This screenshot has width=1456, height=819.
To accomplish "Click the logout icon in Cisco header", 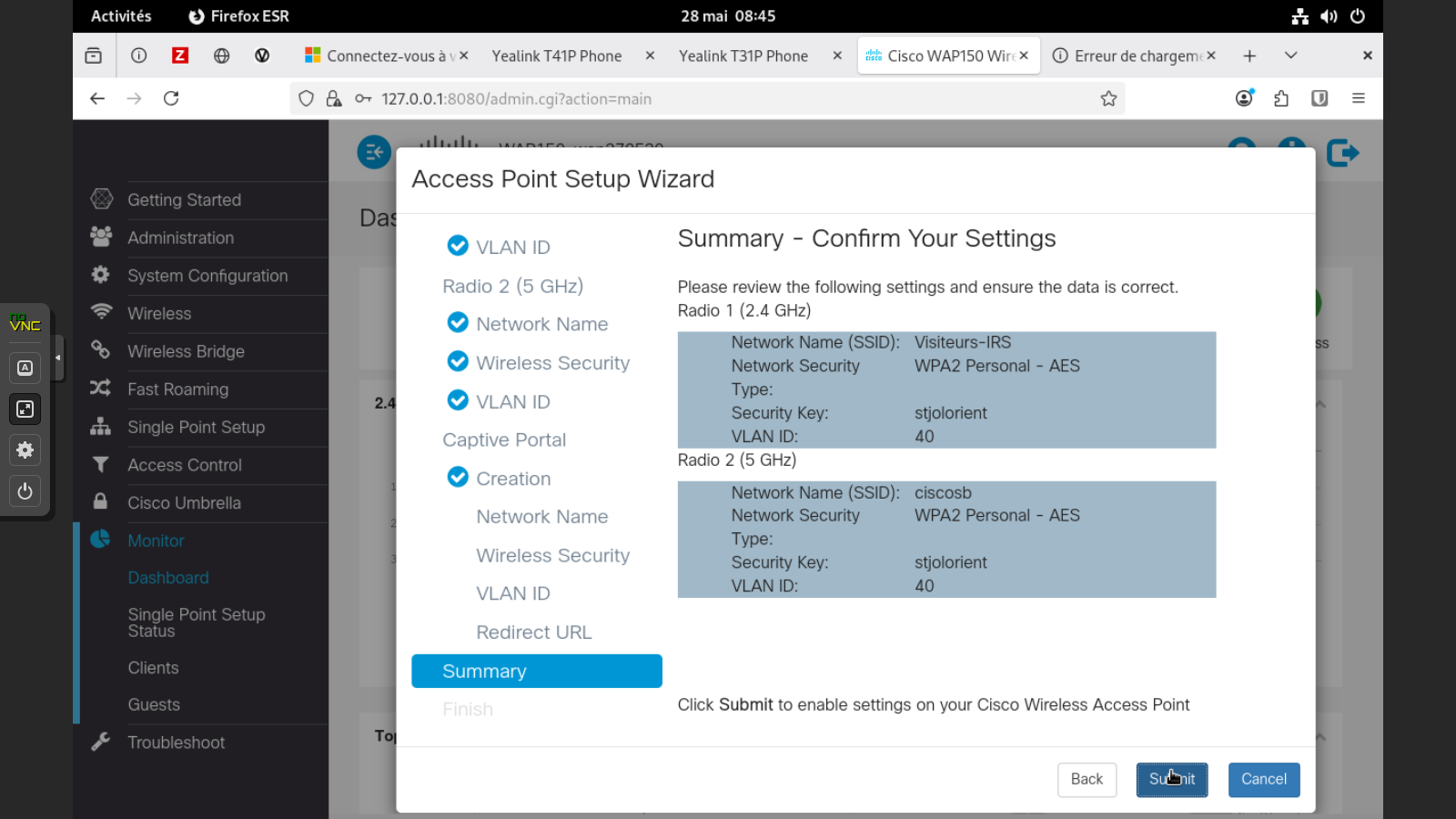I will 1342,153.
